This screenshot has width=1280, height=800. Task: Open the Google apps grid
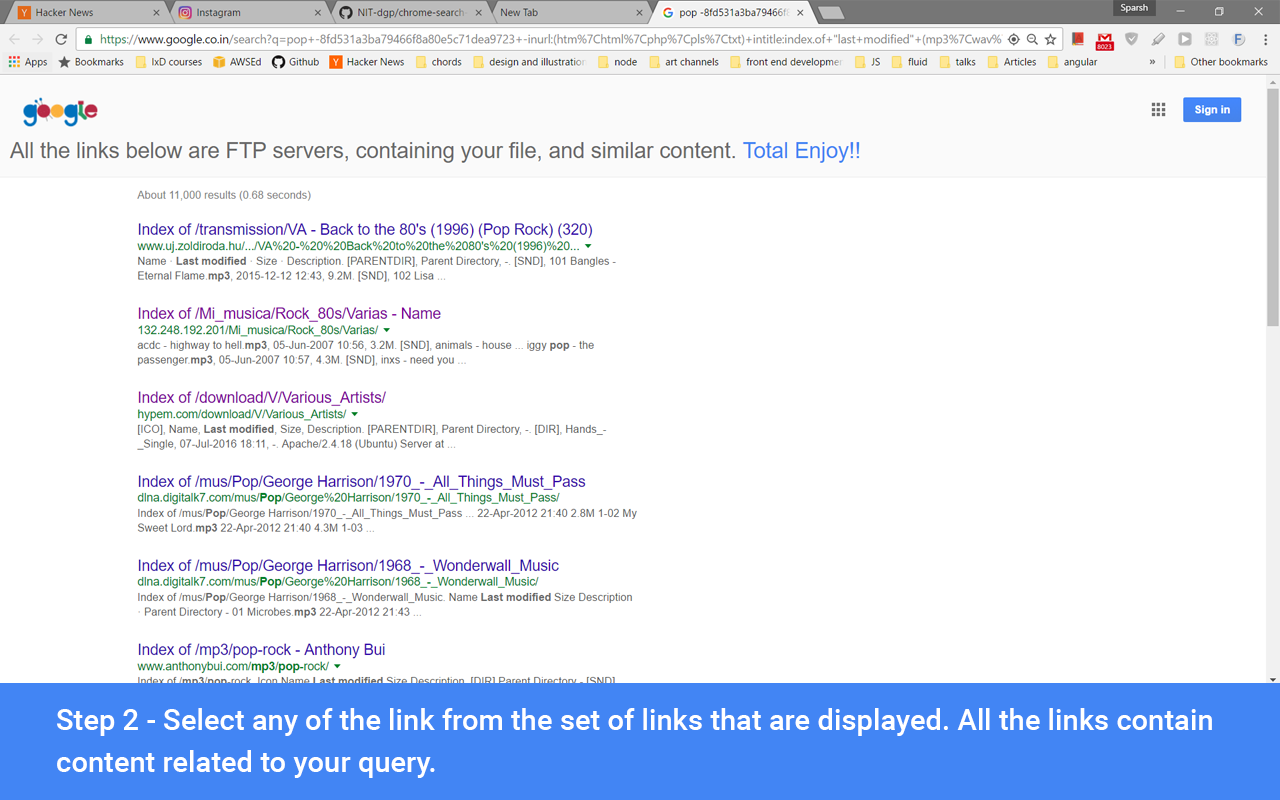1158,110
